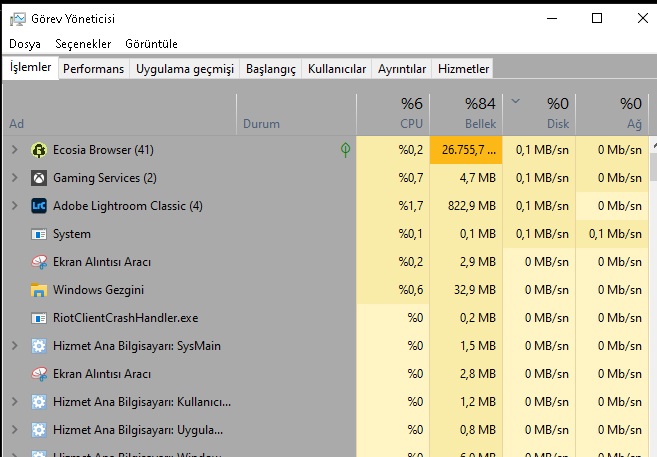Click the 822,9 MB memory value

[472, 206]
